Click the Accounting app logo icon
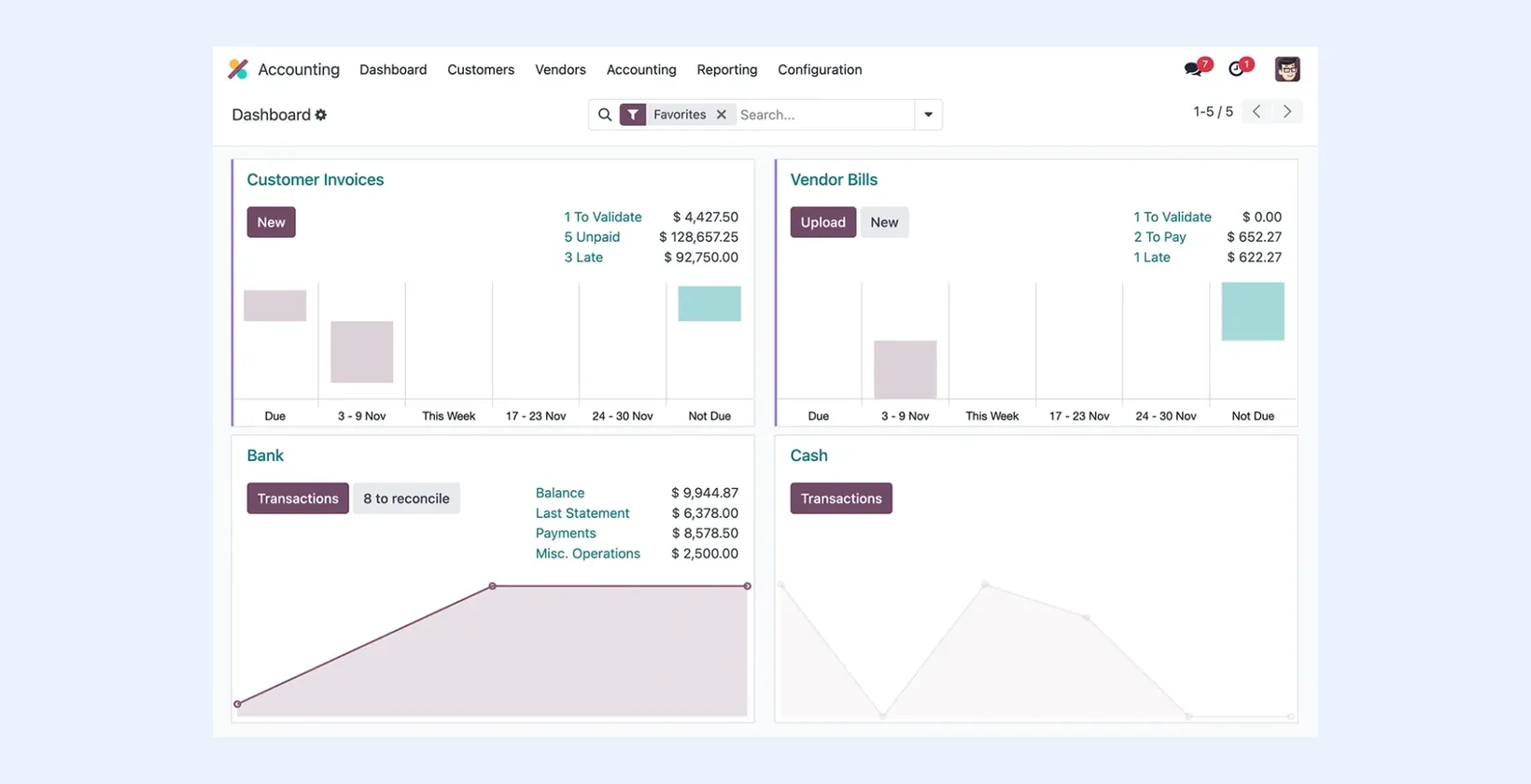This screenshot has height=784, width=1531. (238, 69)
